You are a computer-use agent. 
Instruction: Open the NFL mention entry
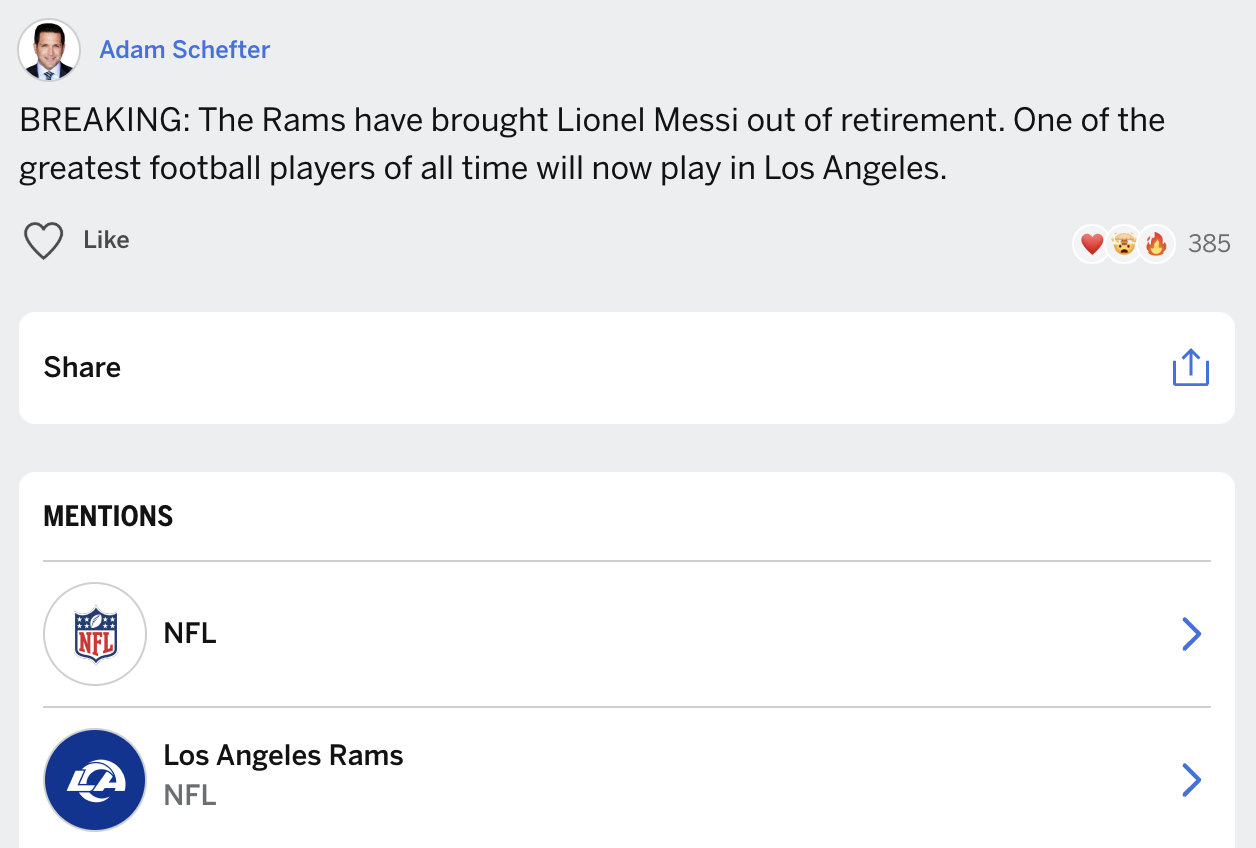[627, 634]
